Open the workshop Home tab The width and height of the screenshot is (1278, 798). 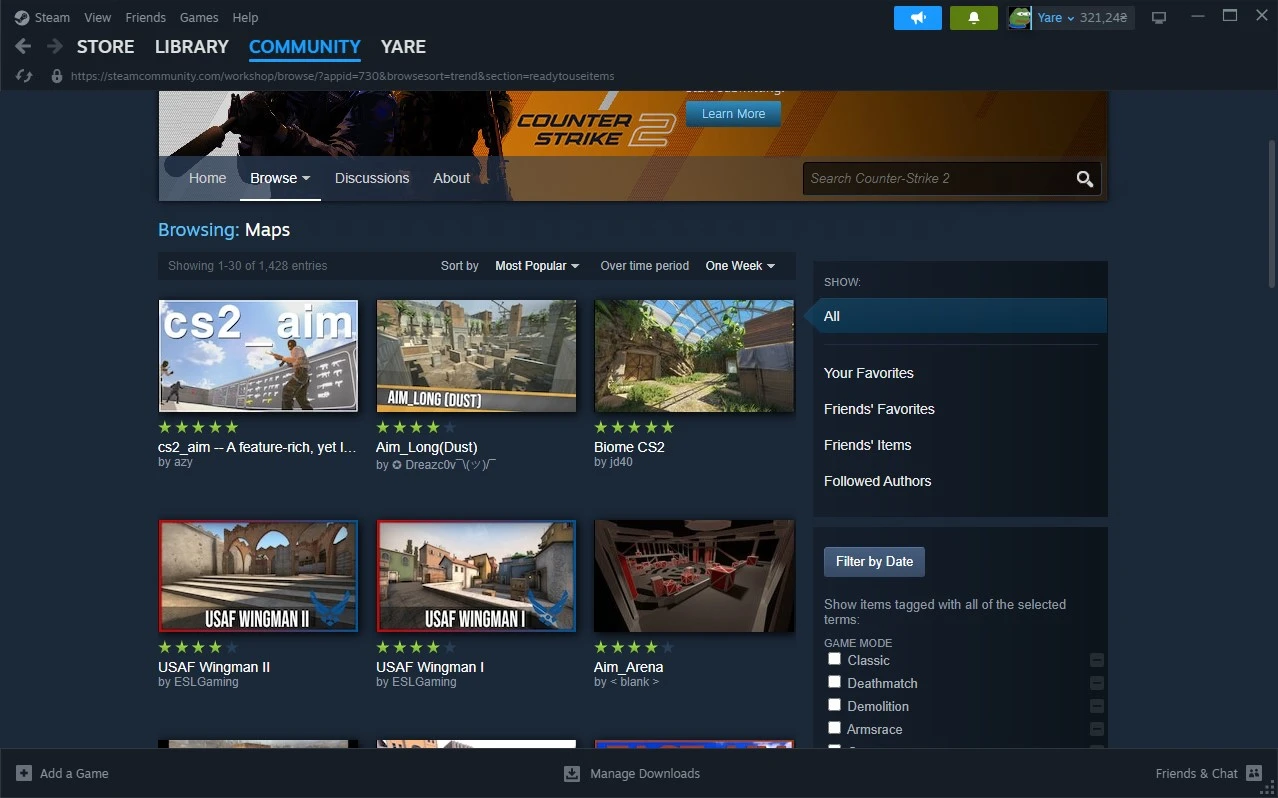coord(207,178)
